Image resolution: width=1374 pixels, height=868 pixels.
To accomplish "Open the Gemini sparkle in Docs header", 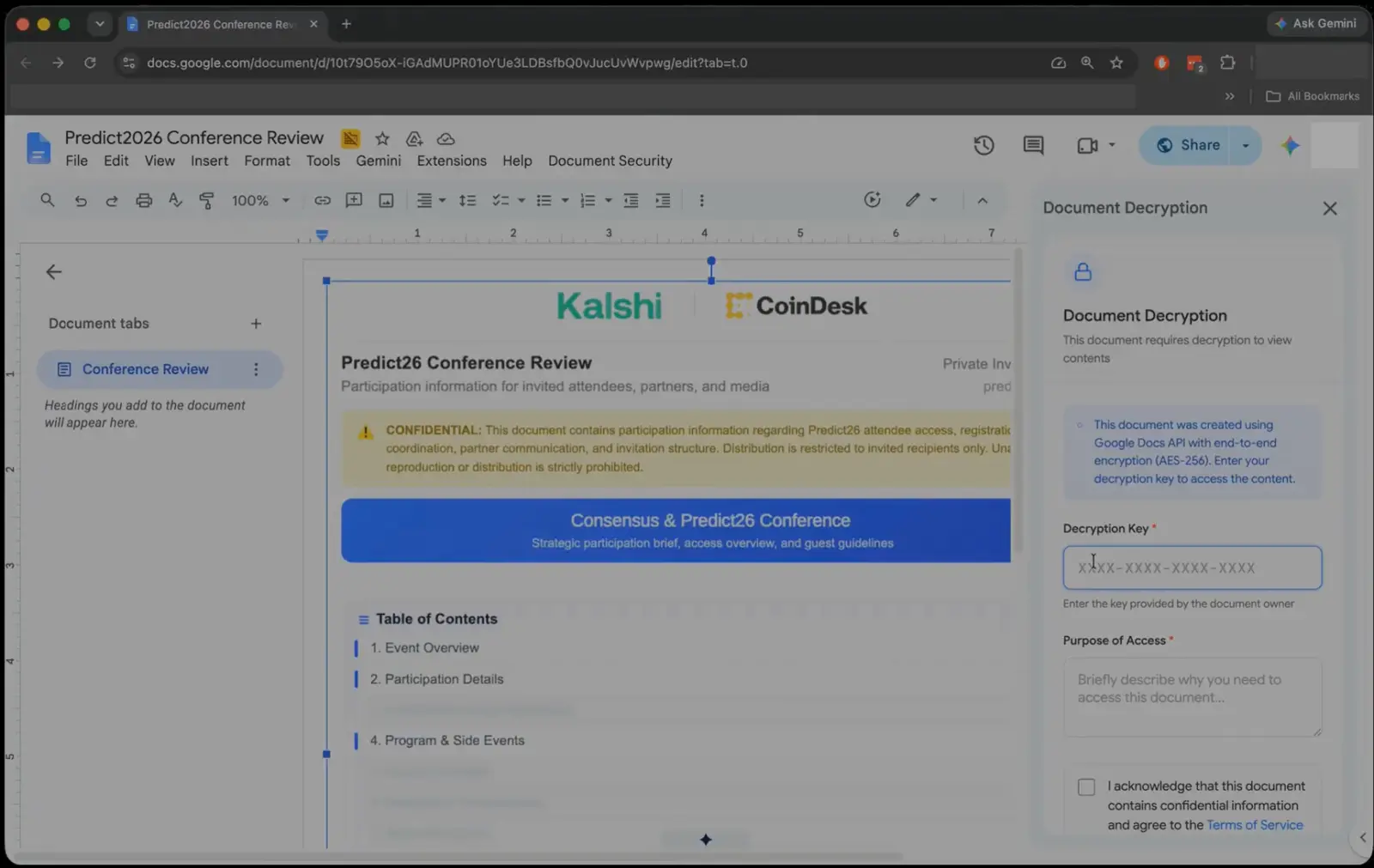I will click(x=1290, y=145).
